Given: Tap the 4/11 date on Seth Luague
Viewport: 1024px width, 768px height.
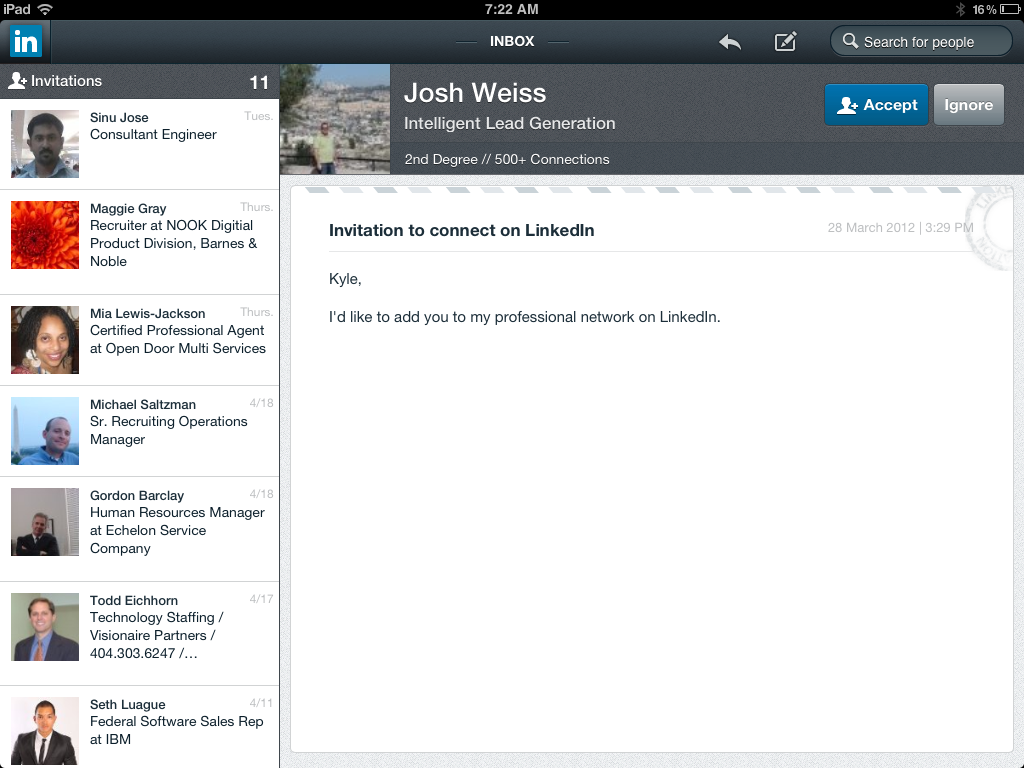Looking at the screenshot, I should 261,703.
